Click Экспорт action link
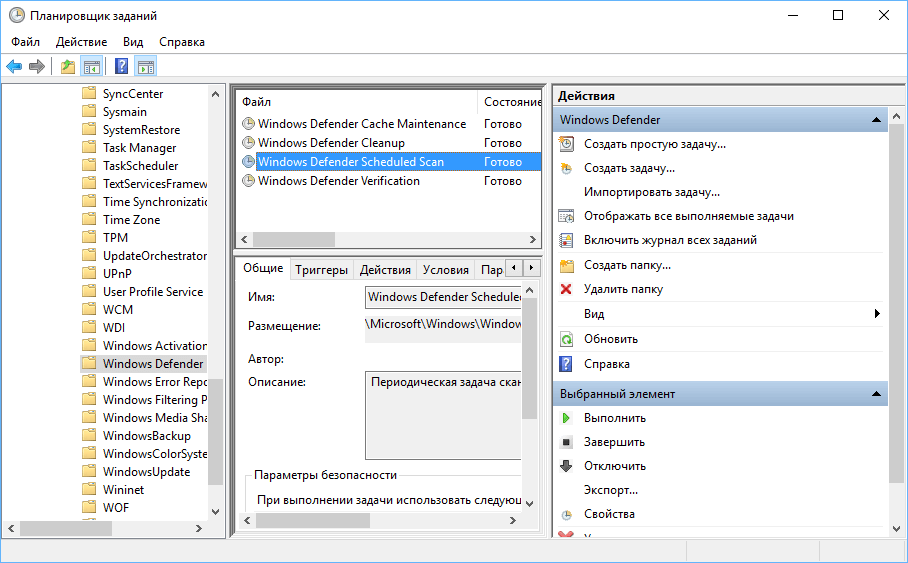Image resolution: width=908 pixels, height=563 pixels. (610, 490)
